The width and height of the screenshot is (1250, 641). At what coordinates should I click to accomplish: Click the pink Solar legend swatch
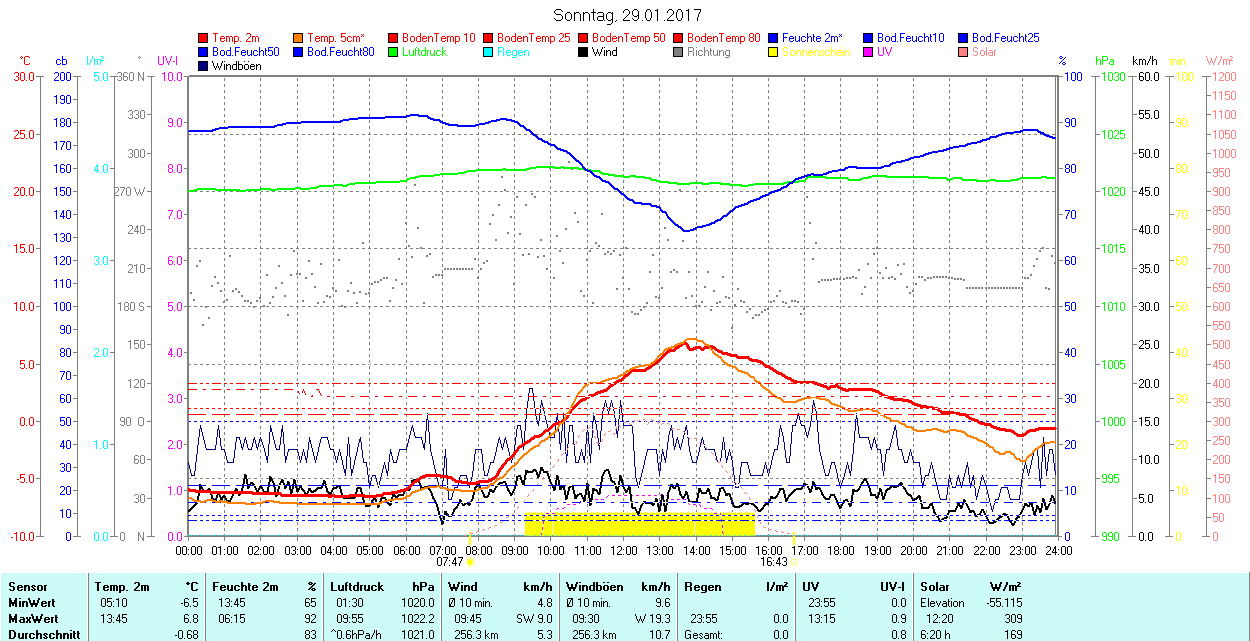(x=962, y=52)
